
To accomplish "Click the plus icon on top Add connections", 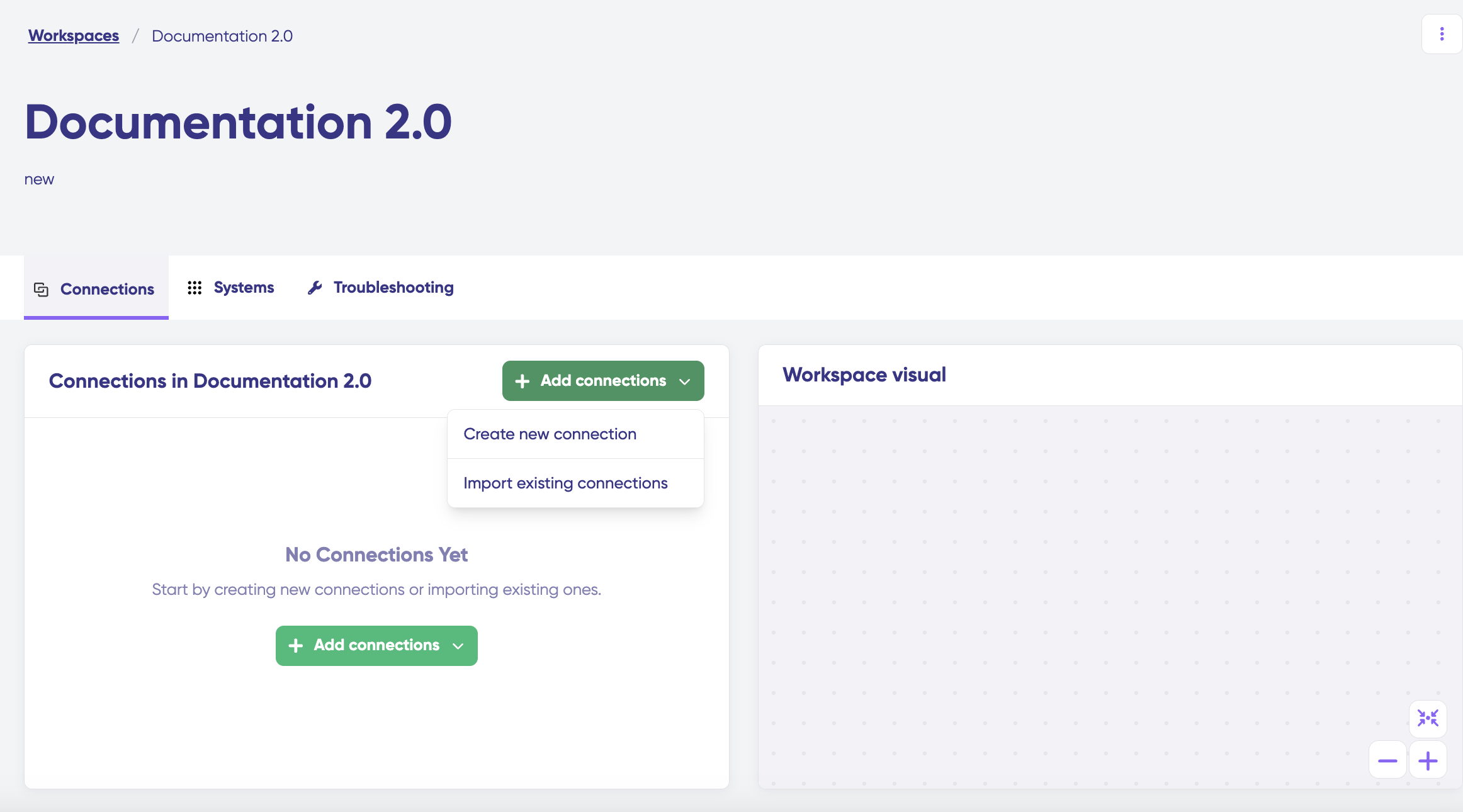I will [522, 381].
